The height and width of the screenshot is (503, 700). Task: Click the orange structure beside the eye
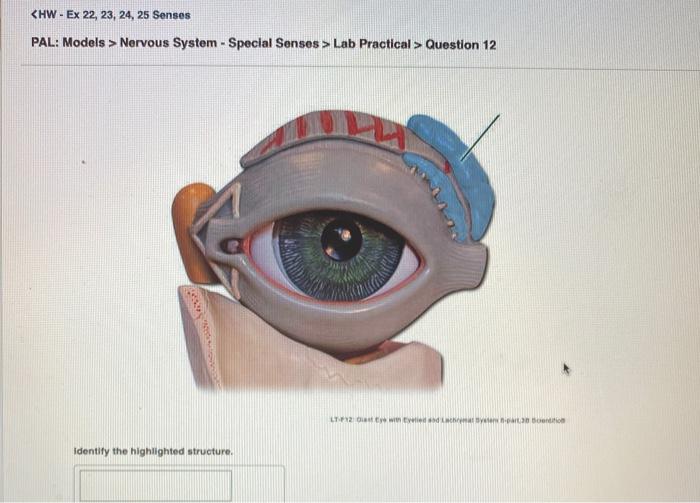(191, 232)
